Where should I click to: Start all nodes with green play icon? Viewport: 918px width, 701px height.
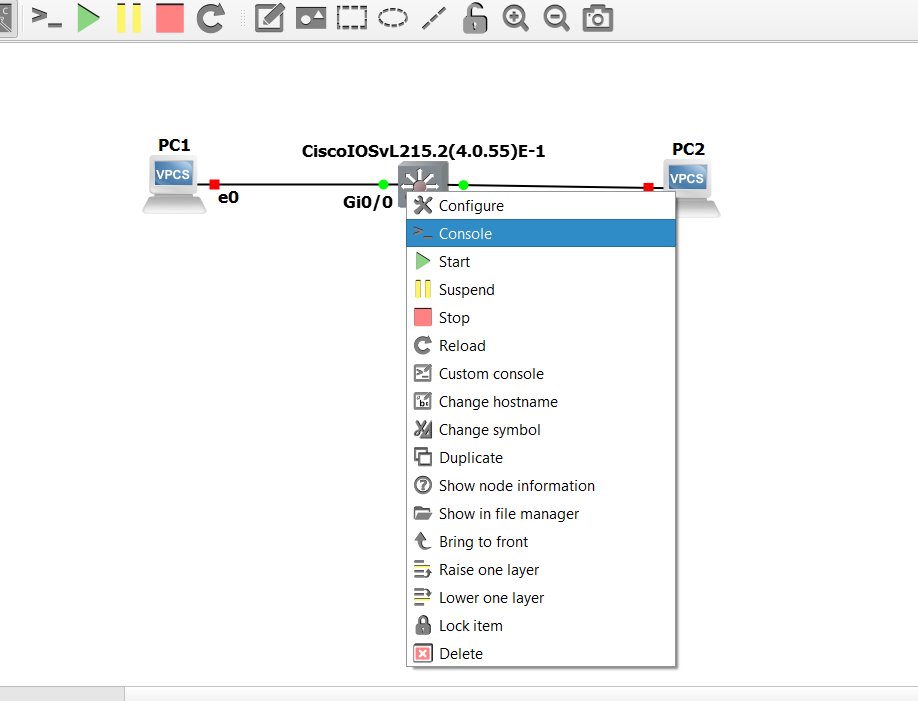(88, 18)
